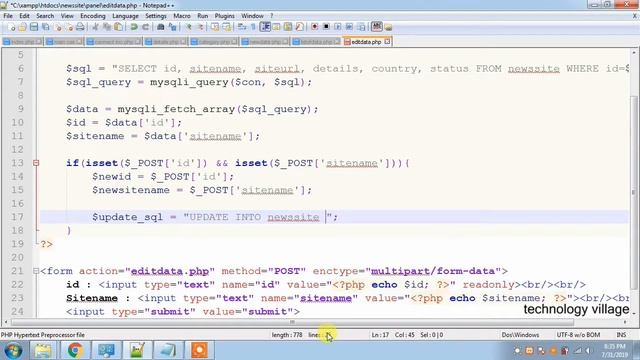Close the editdata.php tab

tap(387, 42)
